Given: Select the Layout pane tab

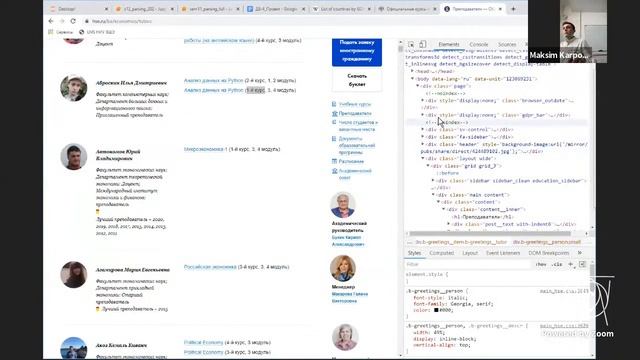Looking at the screenshot, I should pyautogui.click(x=470, y=253).
